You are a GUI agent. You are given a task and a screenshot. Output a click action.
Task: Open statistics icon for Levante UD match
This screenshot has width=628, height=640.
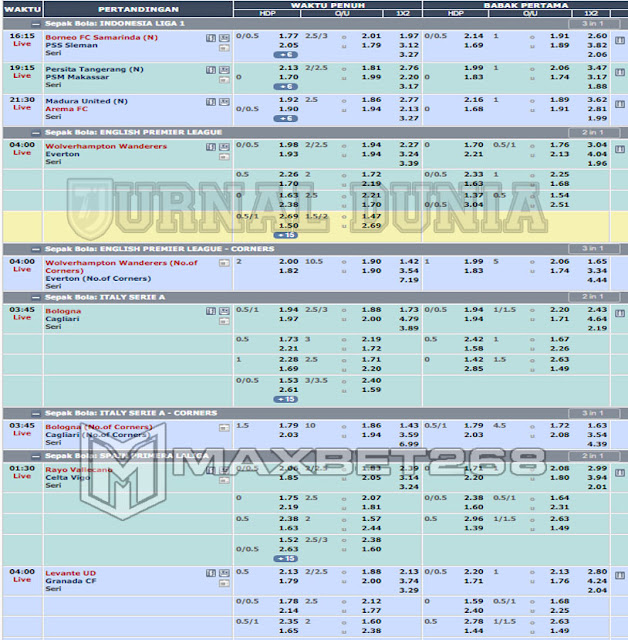(x=211, y=573)
